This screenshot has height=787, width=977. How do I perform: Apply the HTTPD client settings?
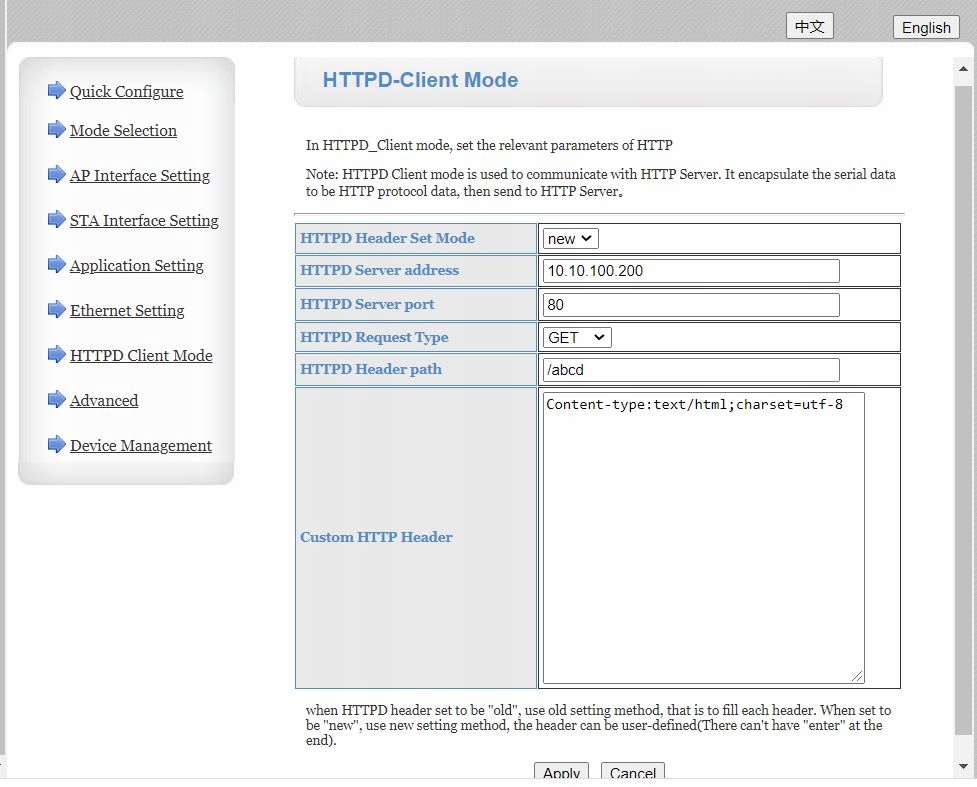561,773
